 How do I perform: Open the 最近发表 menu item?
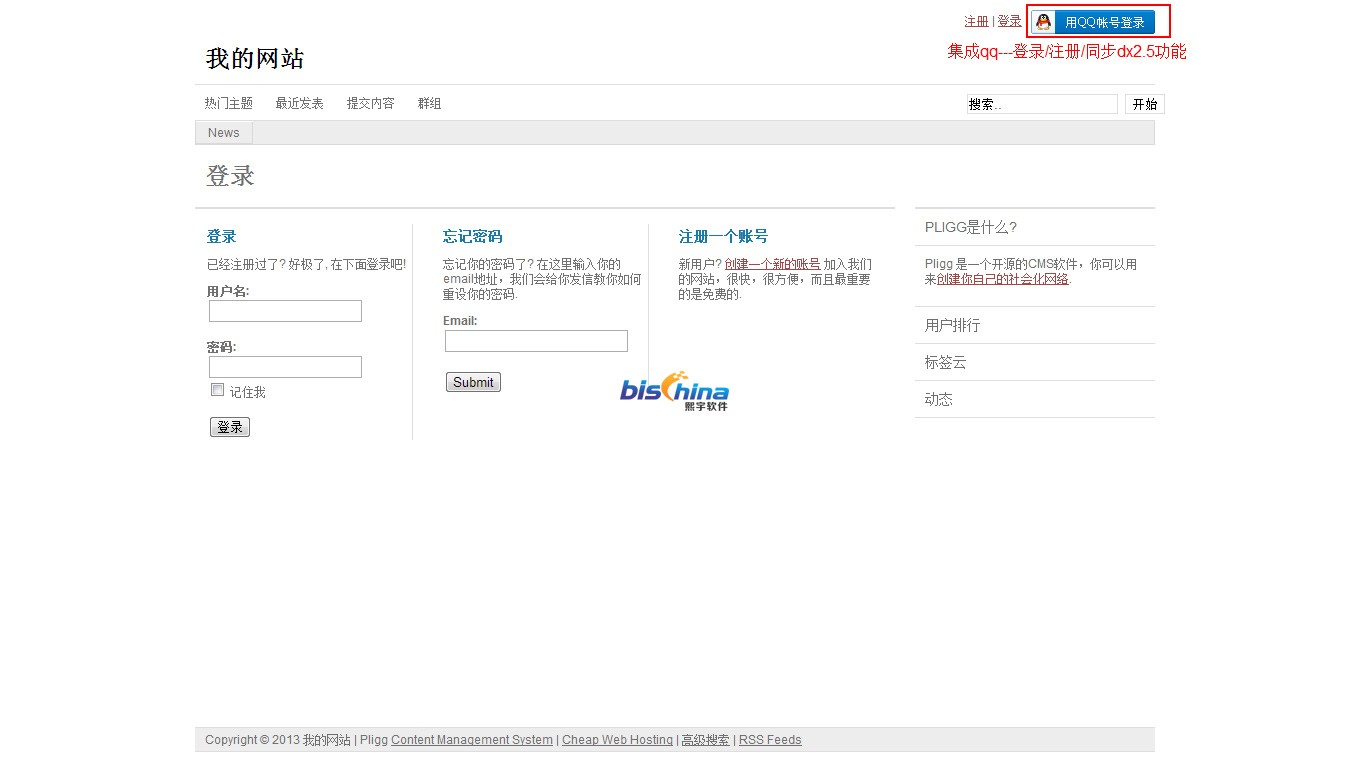[x=300, y=103]
